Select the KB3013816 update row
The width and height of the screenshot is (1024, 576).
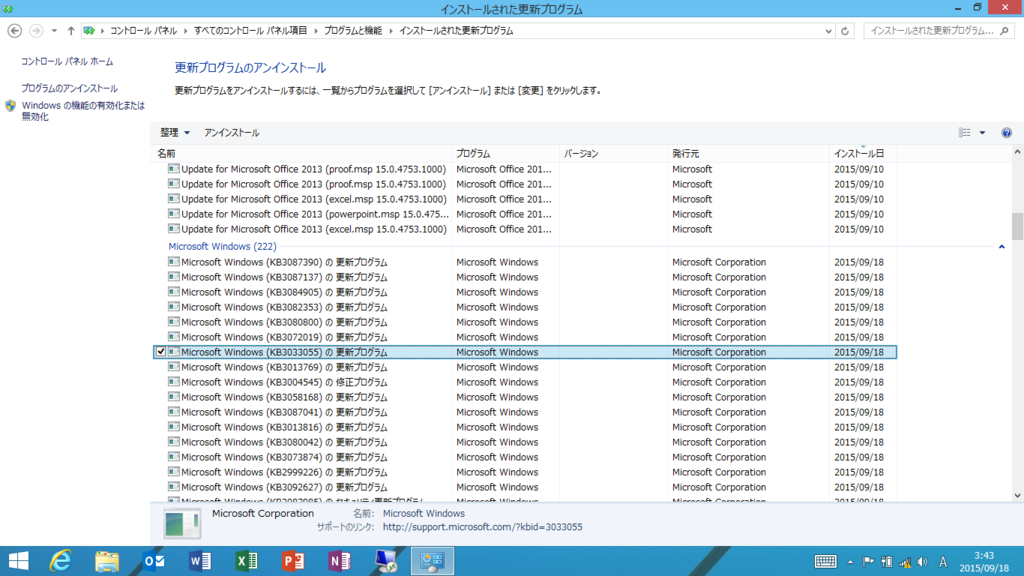tap(524, 427)
